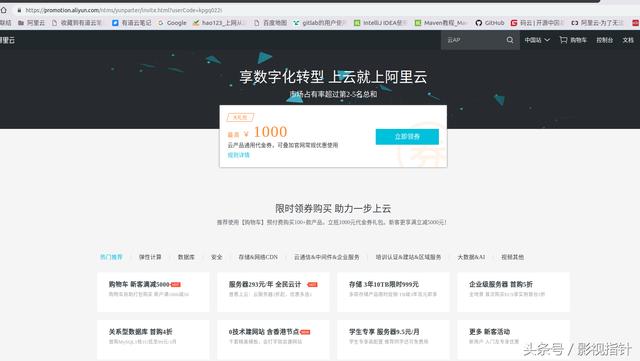Select the 弹性计算 category tab
This screenshot has height=361, width=640.
(150, 257)
